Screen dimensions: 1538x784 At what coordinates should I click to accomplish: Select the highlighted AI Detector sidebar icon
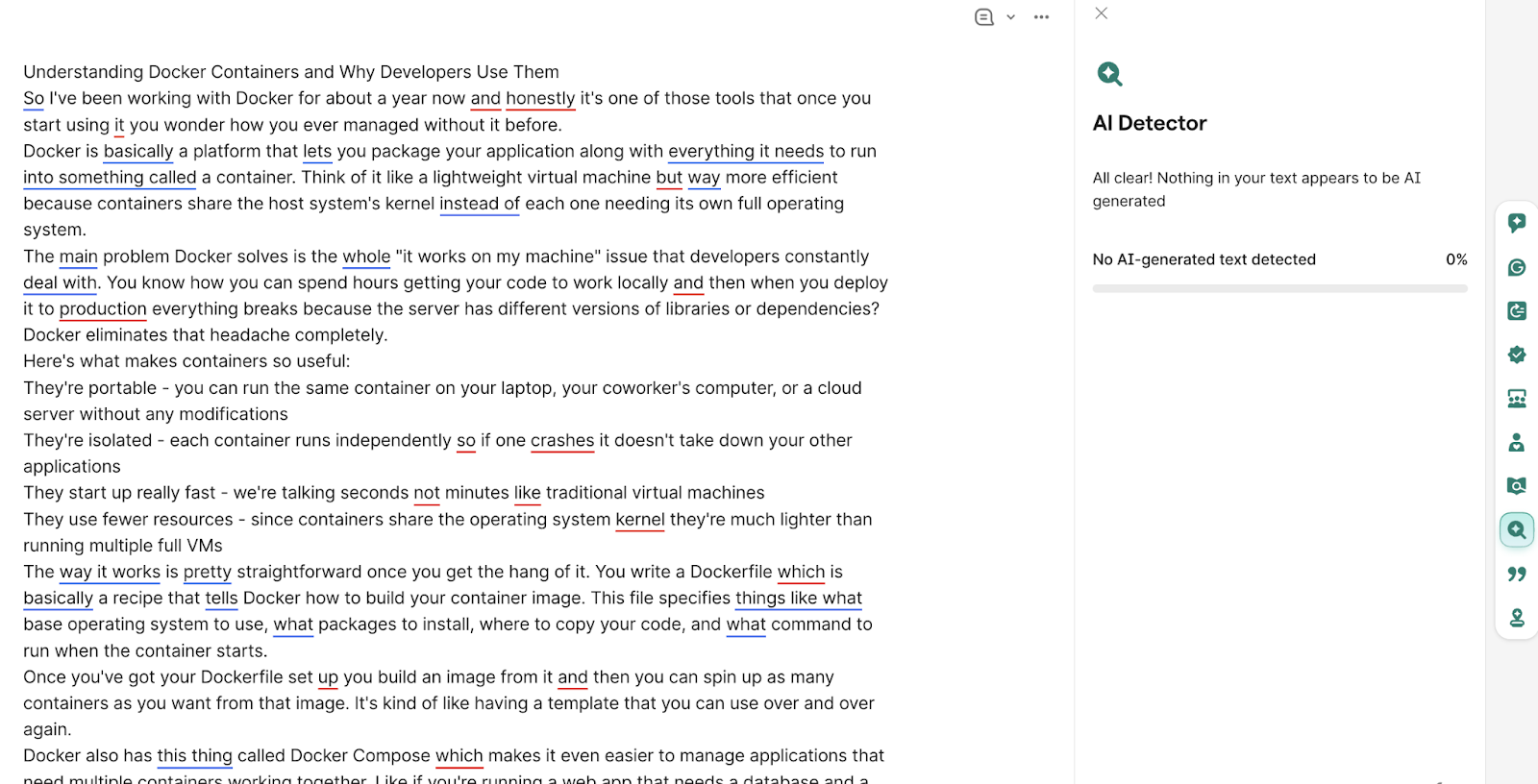[x=1517, y=529]
